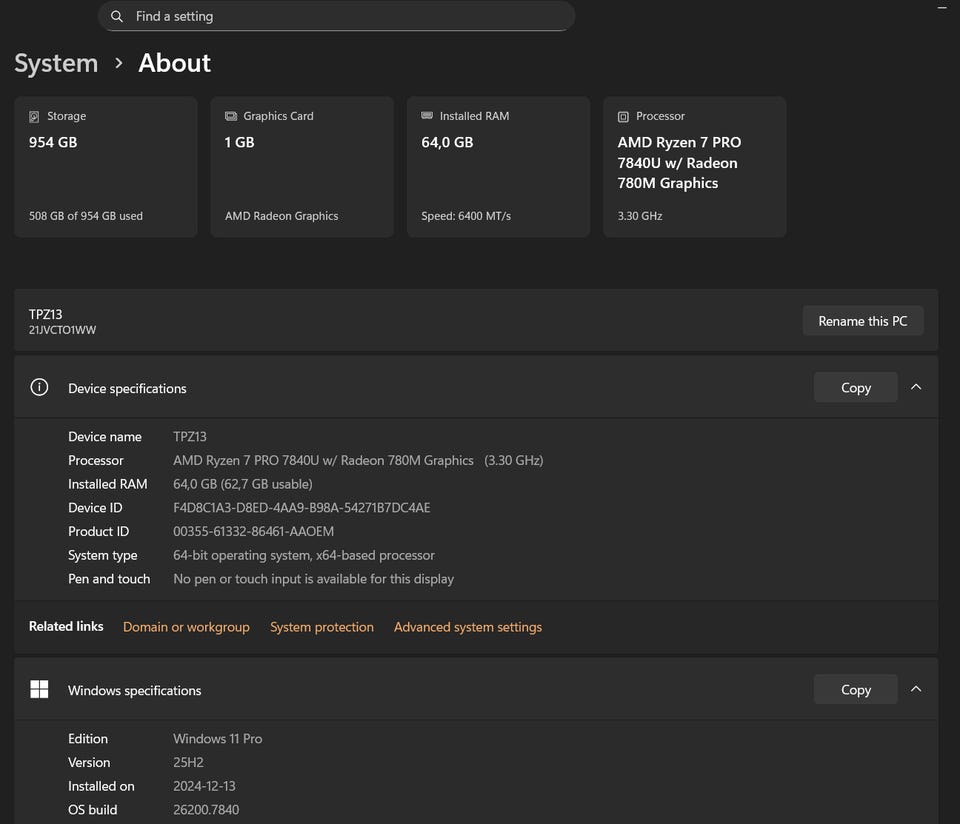This screenshot has height=824, width=960.
Task: Select the Device ID value text
Action: click(x=301, y=508)
